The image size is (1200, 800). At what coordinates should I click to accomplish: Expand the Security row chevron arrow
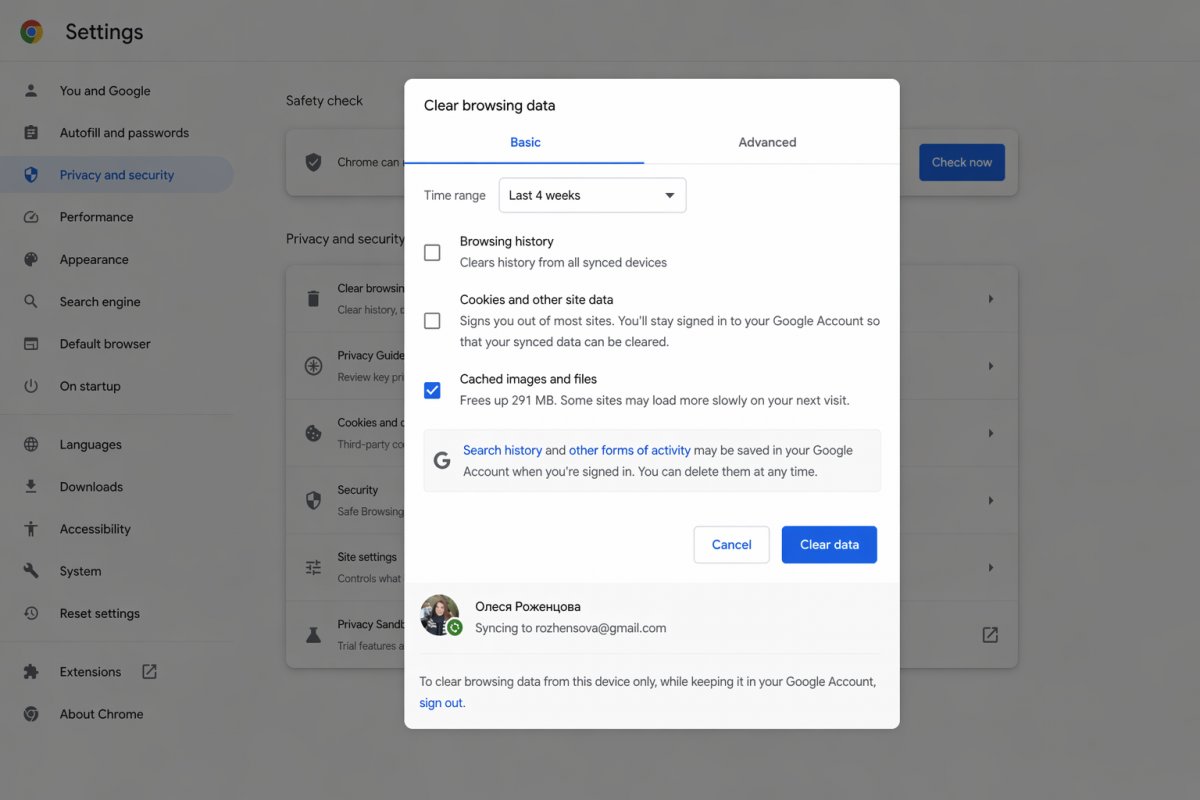pos(991,500)
